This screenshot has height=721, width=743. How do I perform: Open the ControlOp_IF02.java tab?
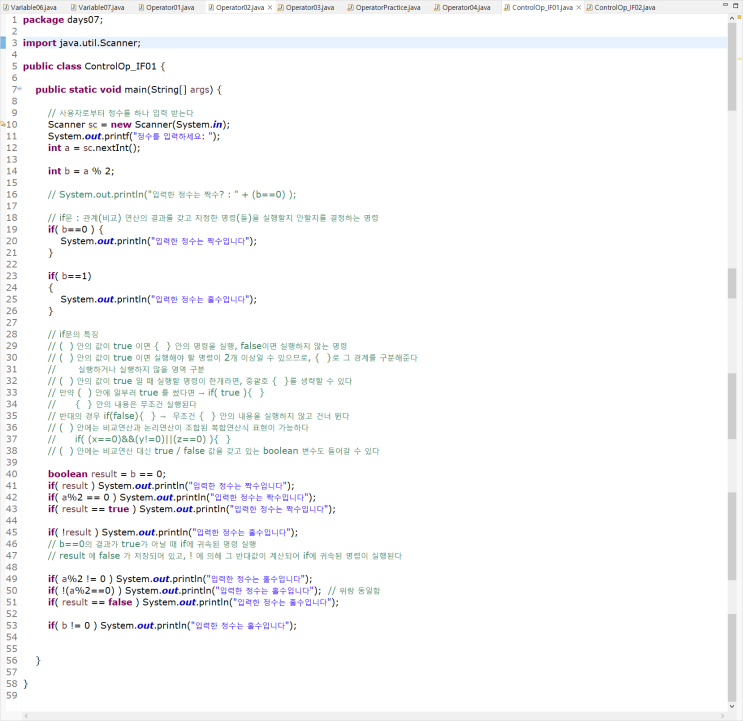pyautogui.click(x=622, y=7)
